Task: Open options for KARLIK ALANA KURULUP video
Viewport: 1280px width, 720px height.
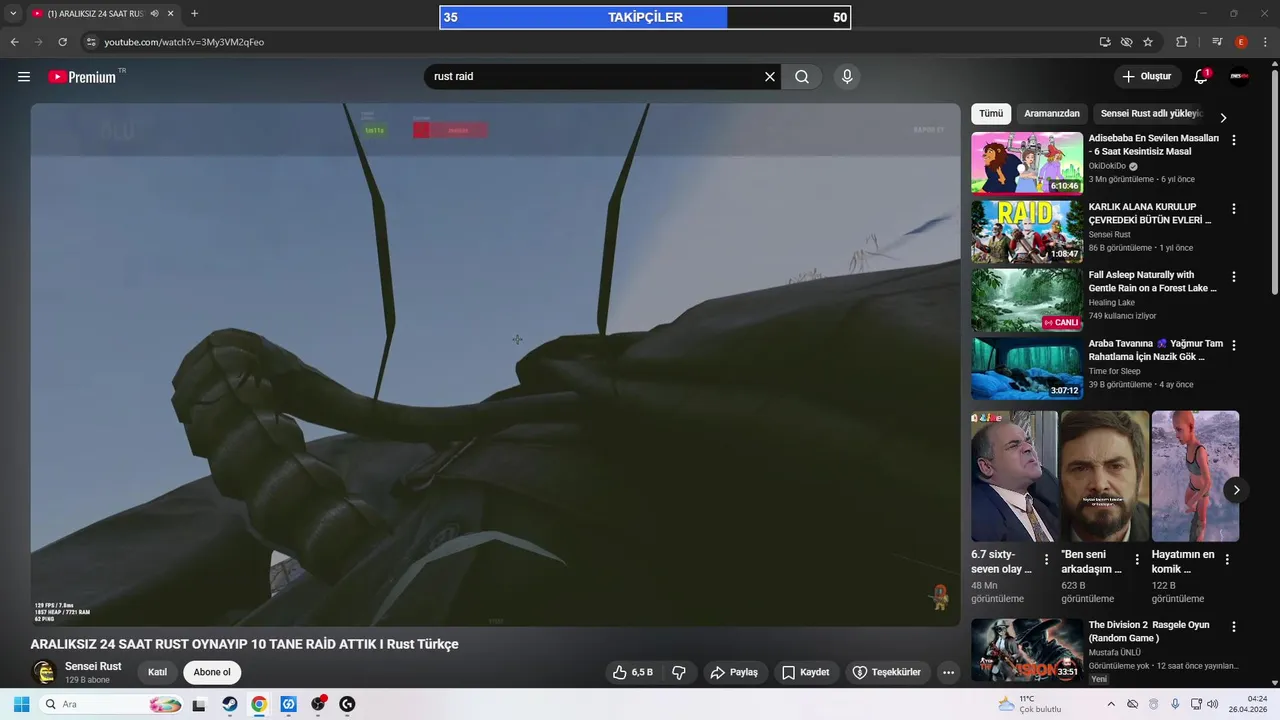Action: coord(1234,209)
